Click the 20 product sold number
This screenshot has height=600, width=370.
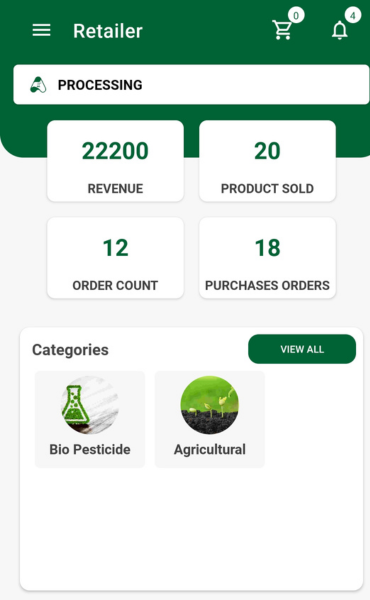[x=267, y=151]
